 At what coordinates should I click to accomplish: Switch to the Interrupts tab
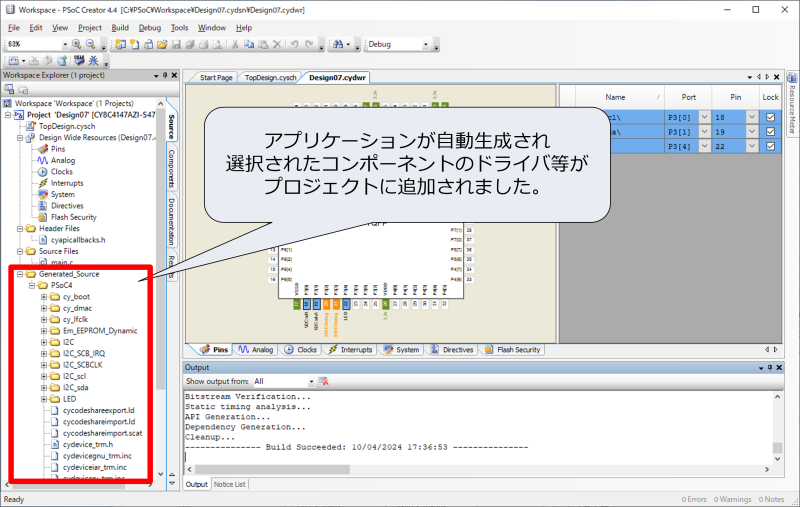pos(351,349)
